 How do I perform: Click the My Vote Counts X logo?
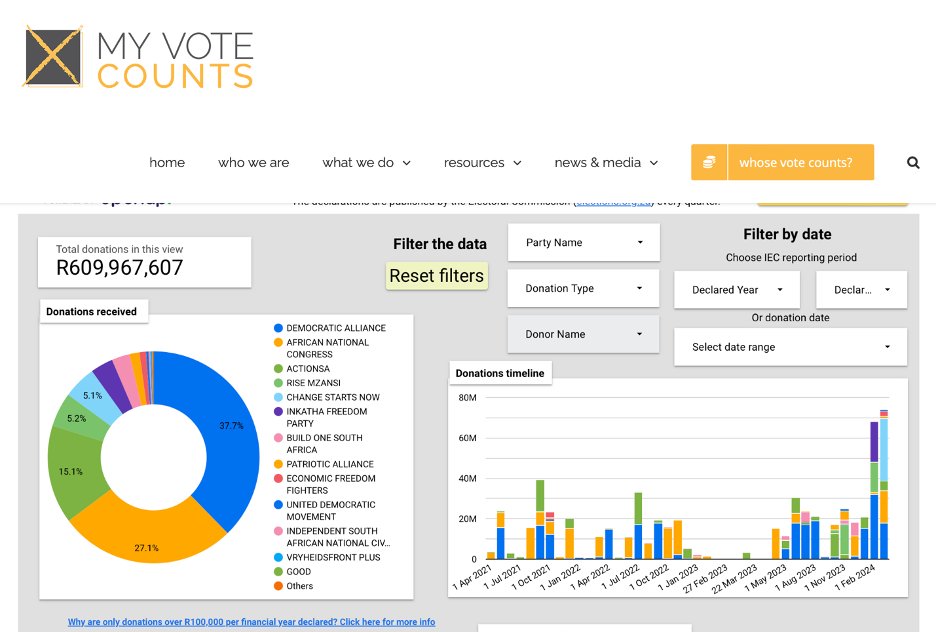(53, 57)
